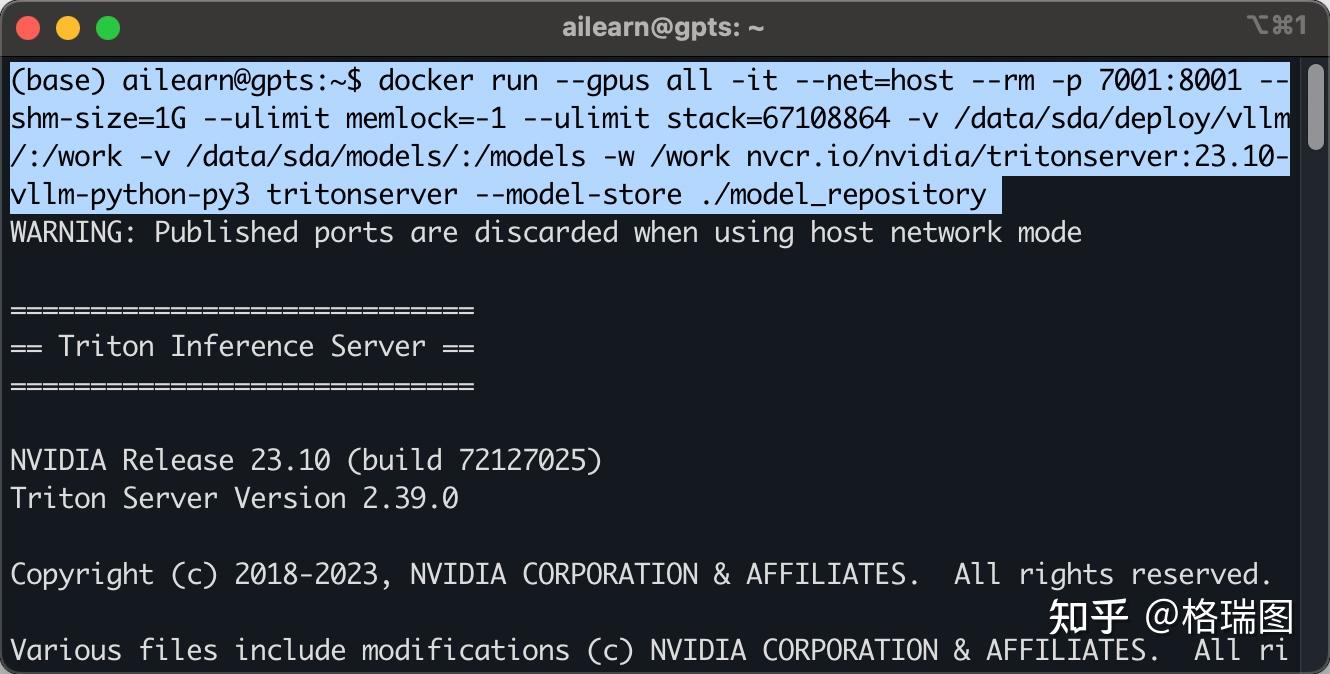Click the ⌥⌘1 window shortcut indicator
Screen dimensions: 1330x674
coord(1276,26)
